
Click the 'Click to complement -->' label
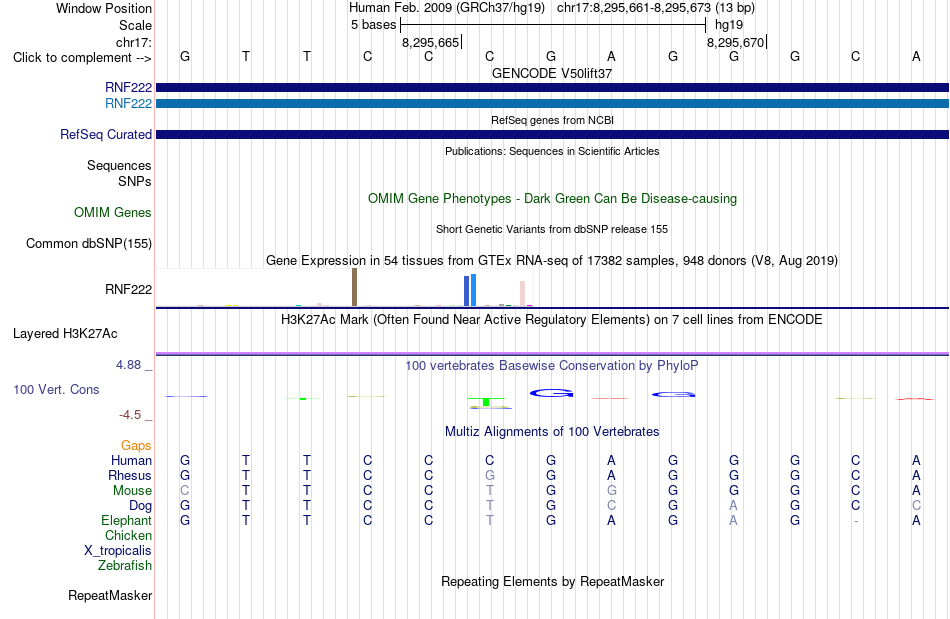(82, 58)
